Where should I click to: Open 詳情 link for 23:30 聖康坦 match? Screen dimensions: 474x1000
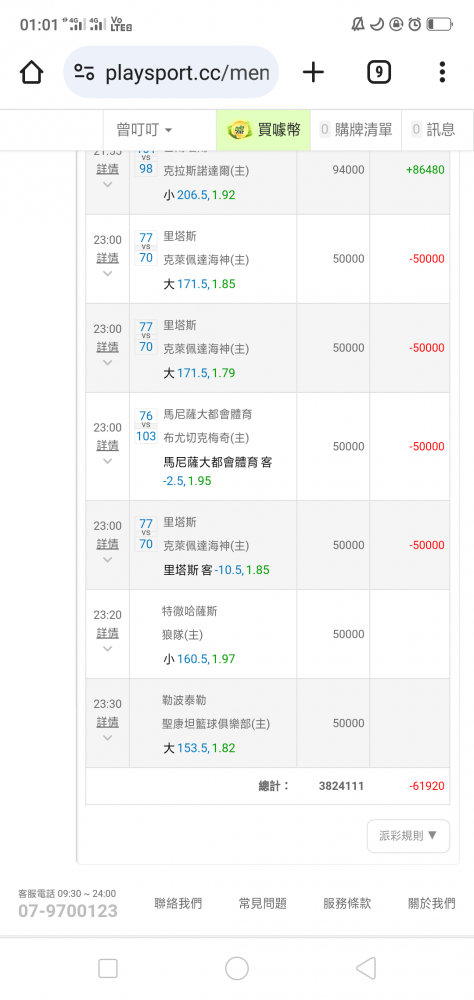click(107, 722)
